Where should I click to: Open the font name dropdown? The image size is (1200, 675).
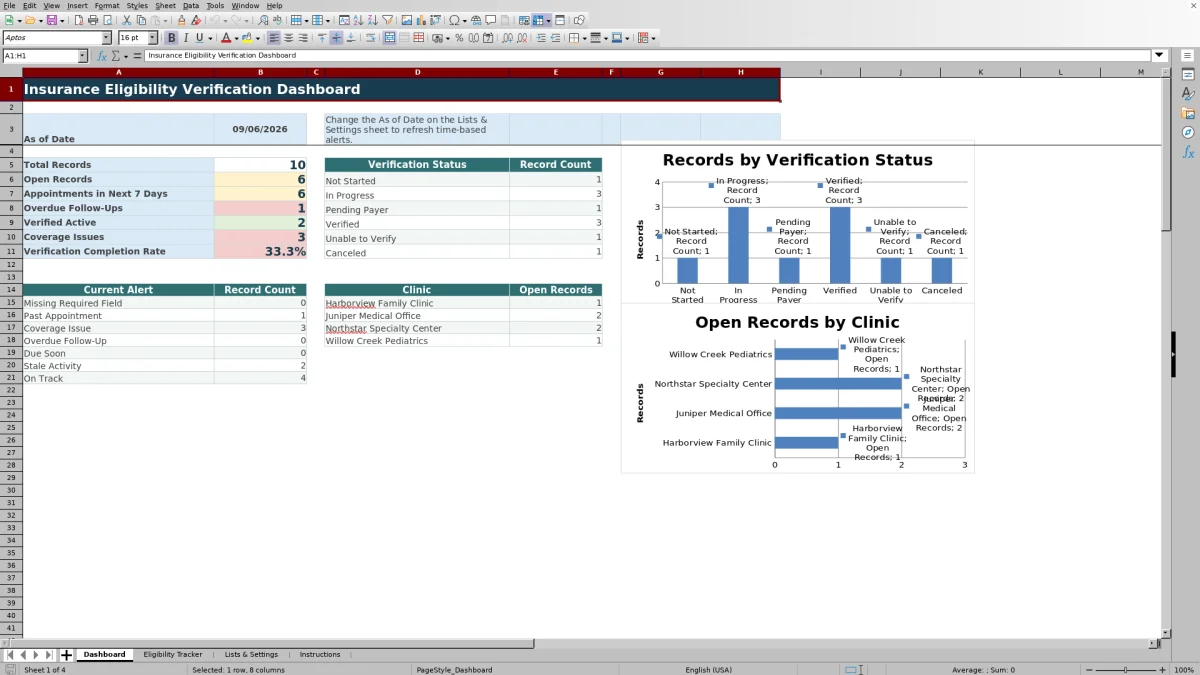(x=106, y=38)
